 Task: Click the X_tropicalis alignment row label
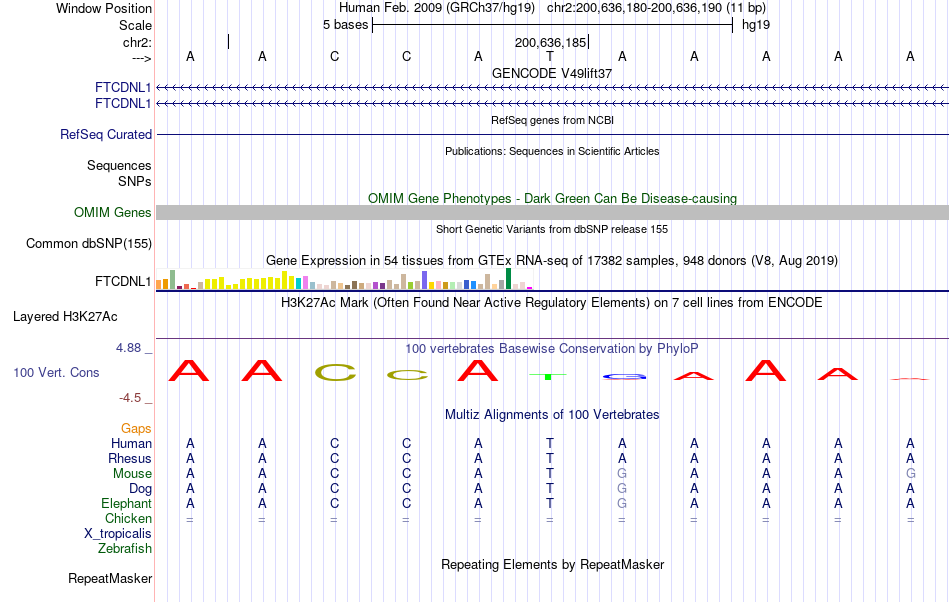118,534
